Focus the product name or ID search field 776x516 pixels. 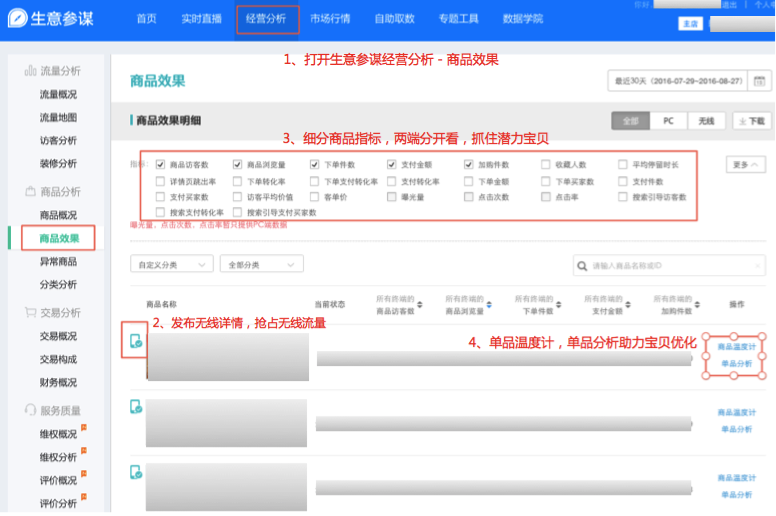tap(669, 266)
